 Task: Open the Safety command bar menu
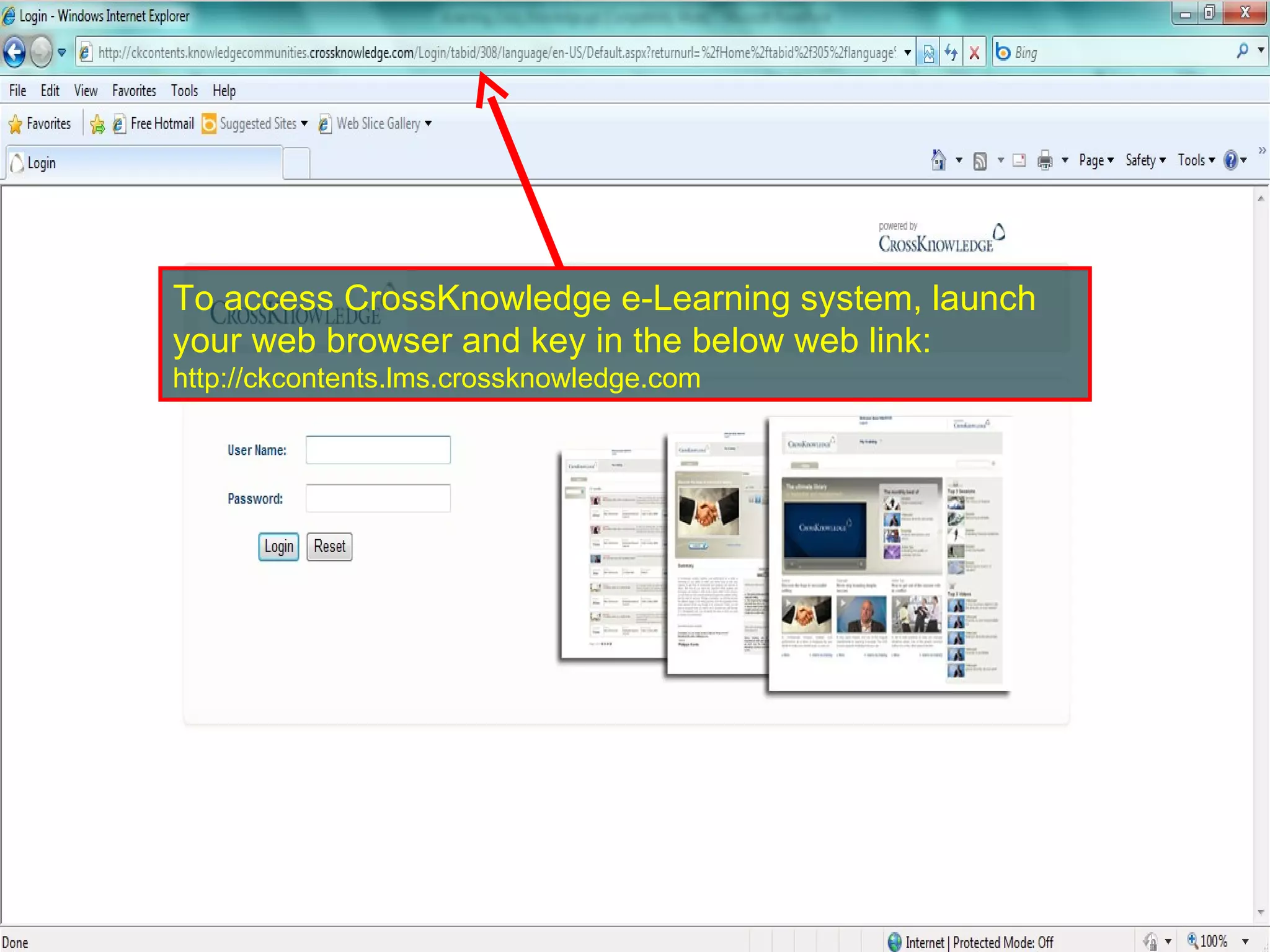point(1145,161)
